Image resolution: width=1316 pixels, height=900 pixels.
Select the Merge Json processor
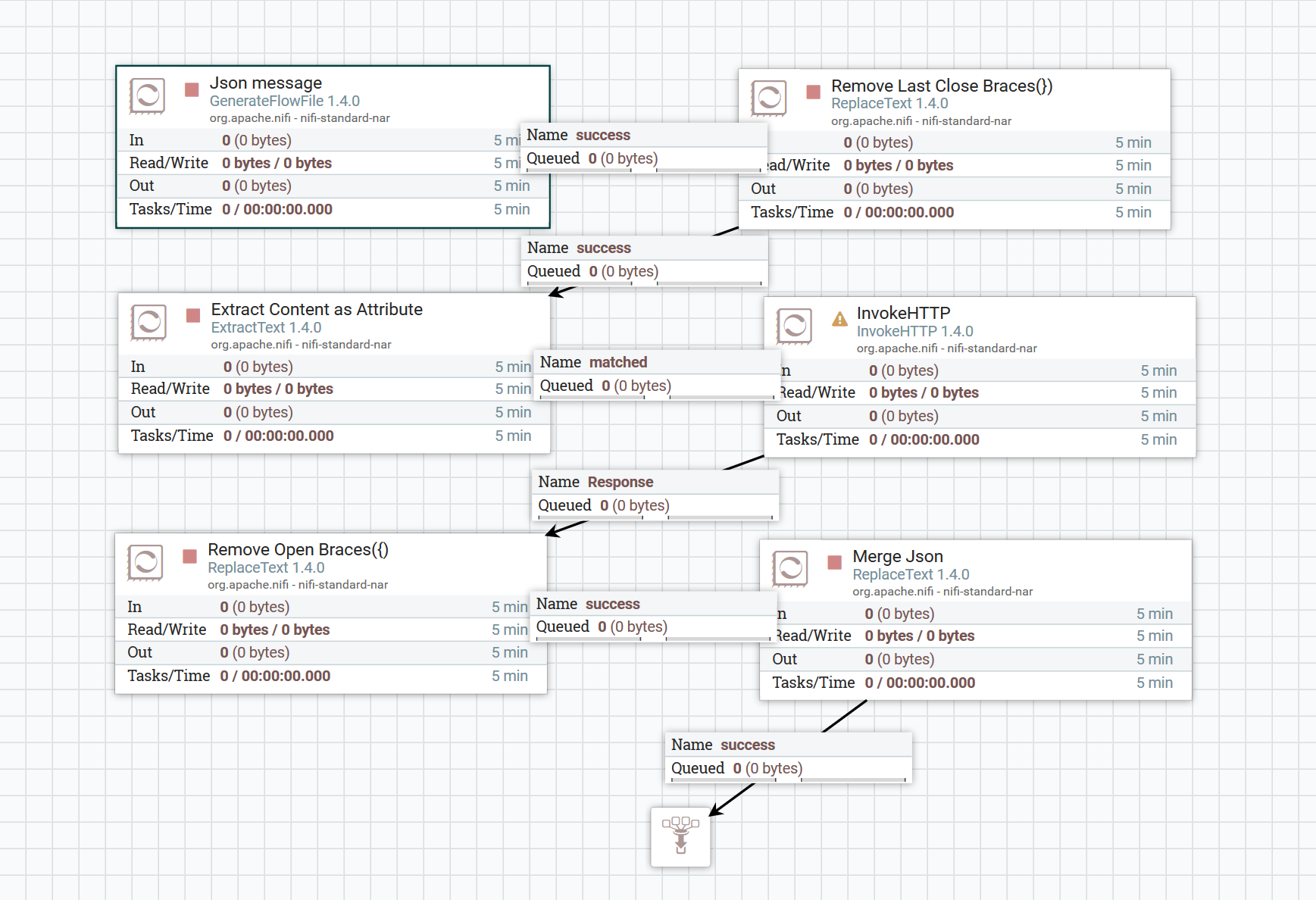point(970,555)
